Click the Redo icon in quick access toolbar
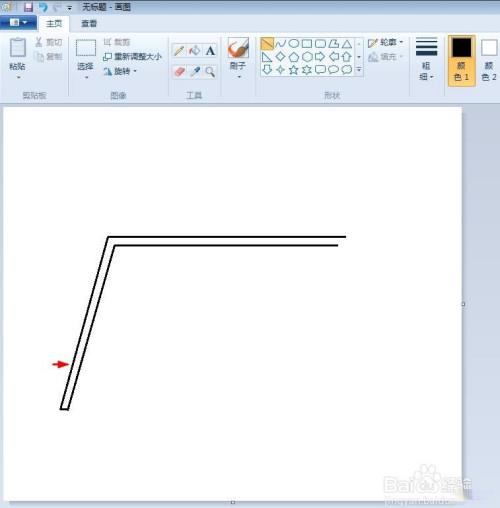Viewport: 500px width, 508px height. 57,7
